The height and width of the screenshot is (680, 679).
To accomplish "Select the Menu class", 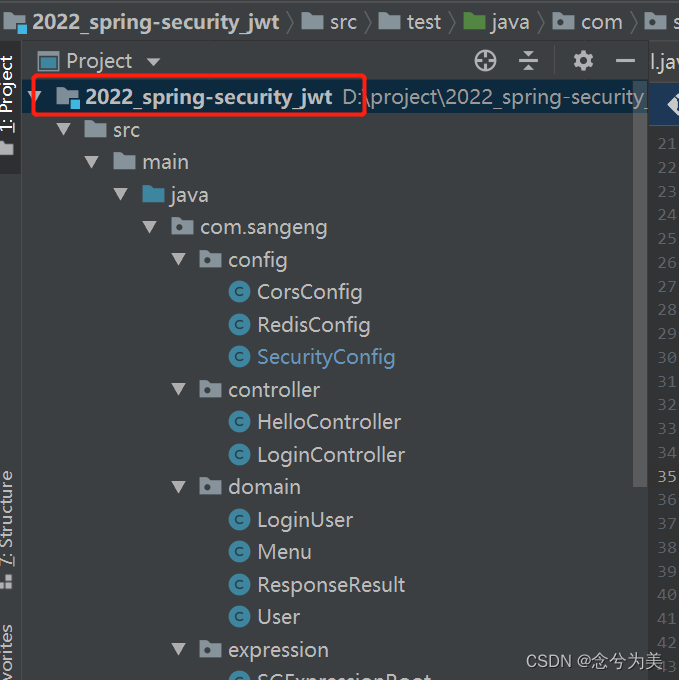I will point(284,552).
